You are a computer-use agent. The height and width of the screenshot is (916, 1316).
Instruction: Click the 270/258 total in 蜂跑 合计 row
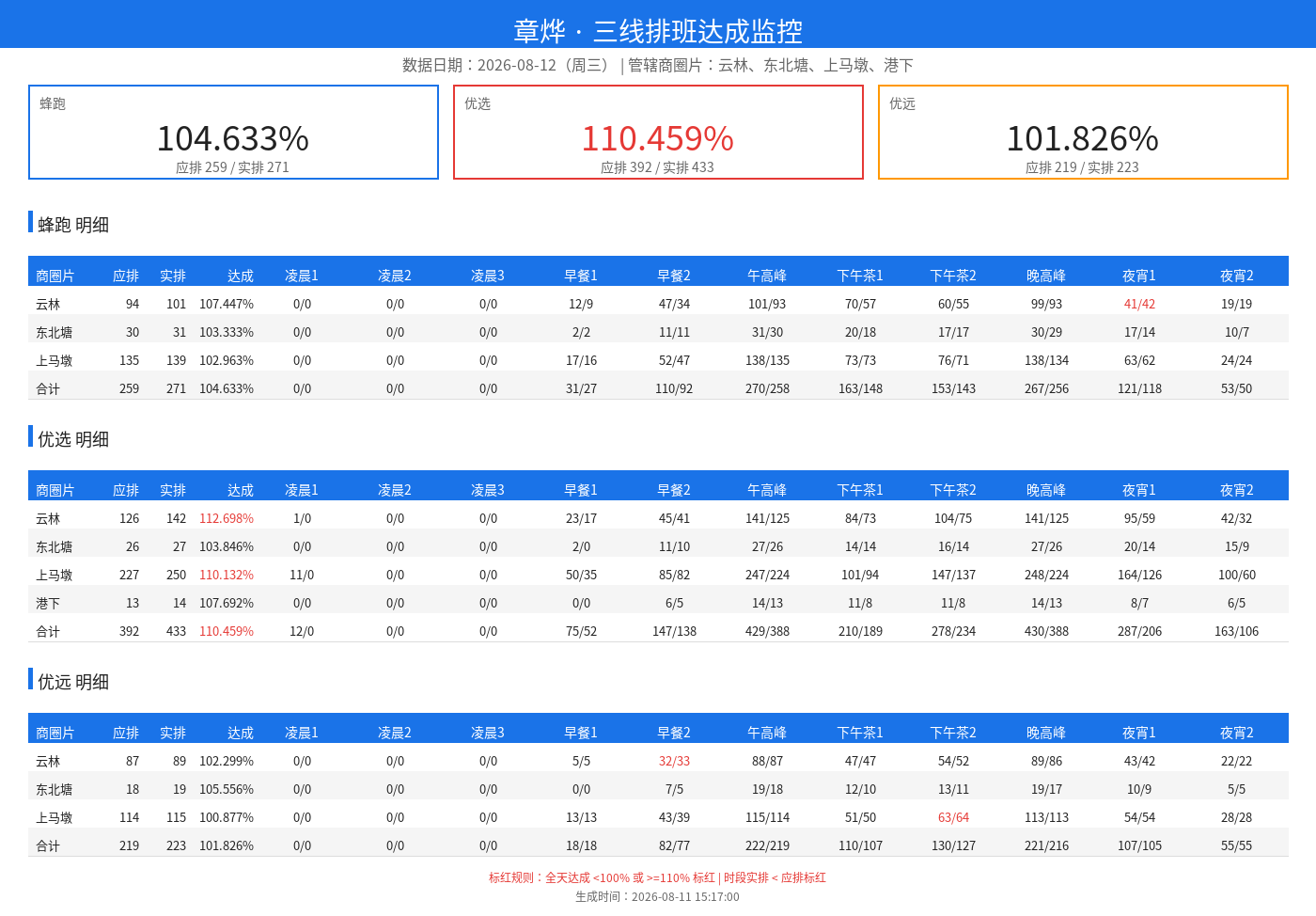click(x=767, y=388)
